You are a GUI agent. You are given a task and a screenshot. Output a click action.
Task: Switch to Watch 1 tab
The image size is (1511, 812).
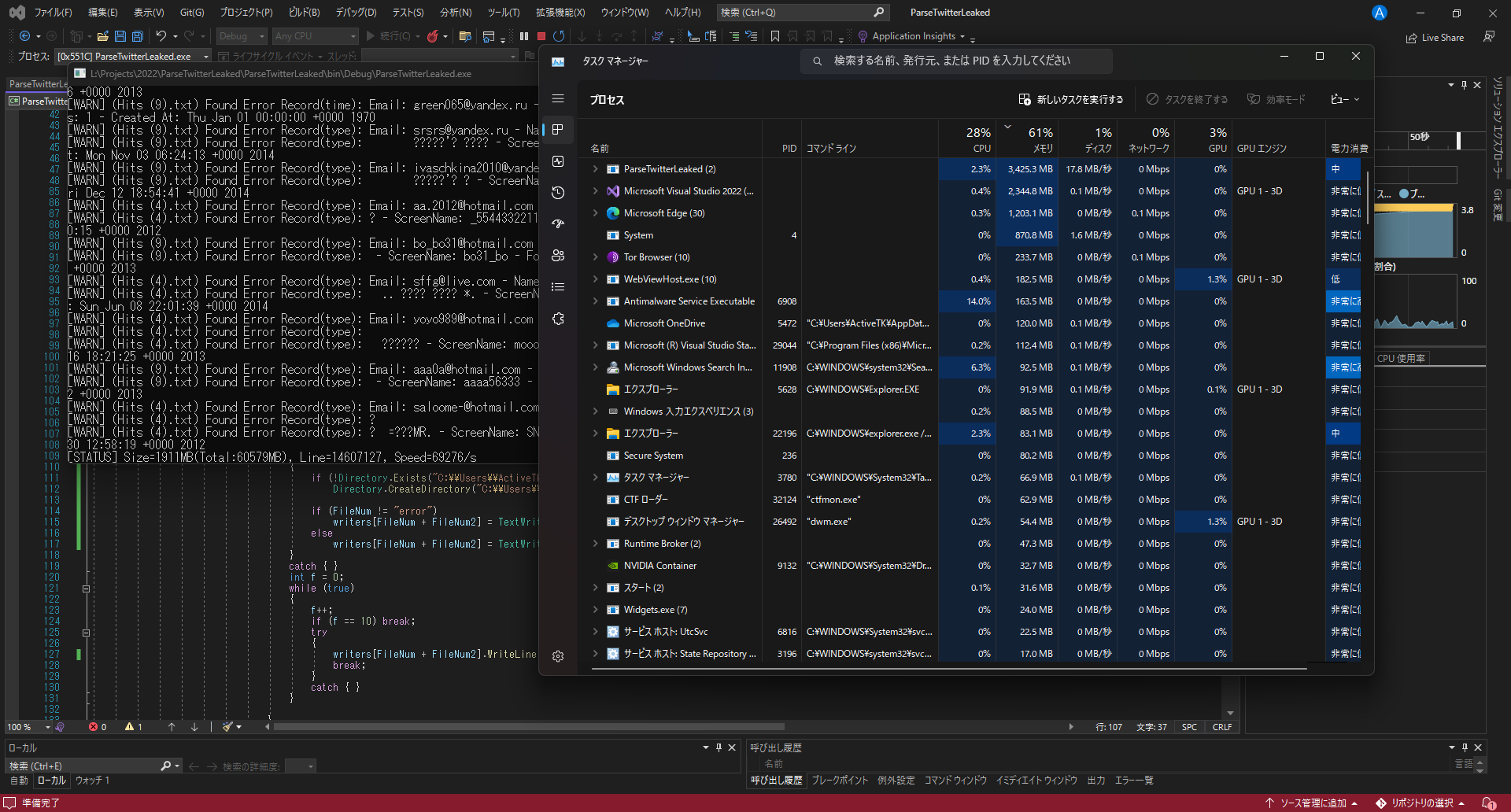pyautogui.click(x=92, y=781)
